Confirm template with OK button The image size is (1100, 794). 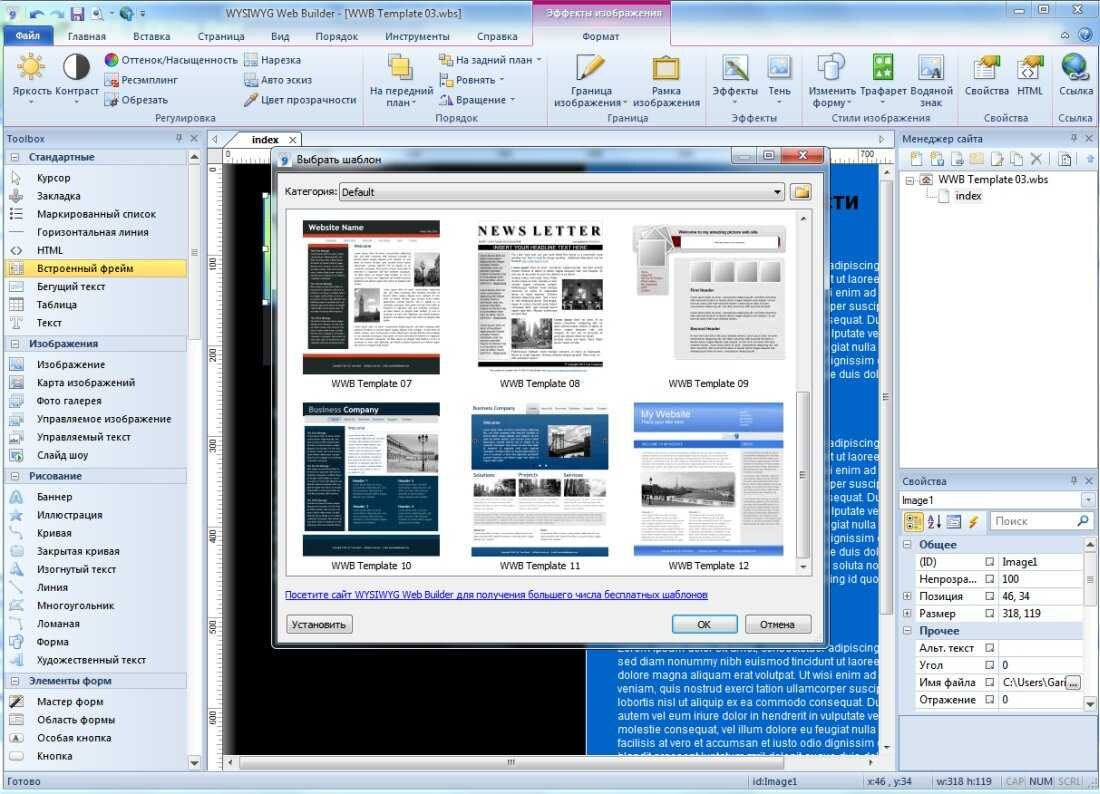pyautogui.click(x=704, y=624)
